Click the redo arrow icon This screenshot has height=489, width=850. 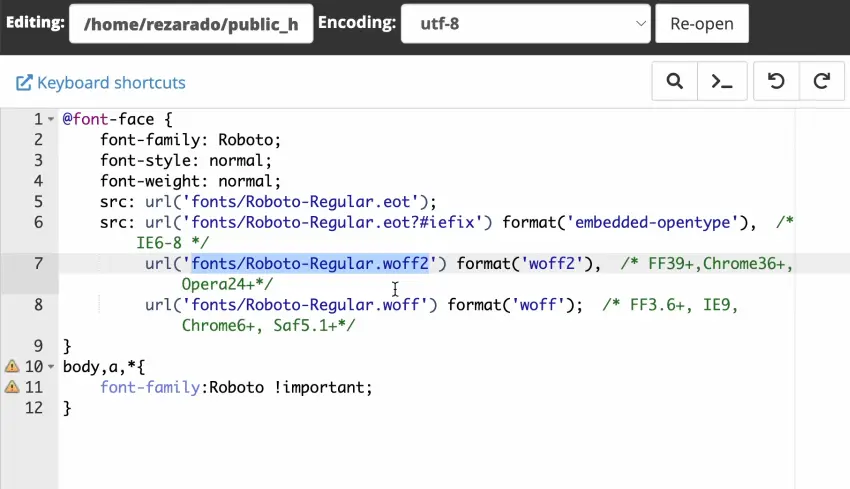(822, 82)
